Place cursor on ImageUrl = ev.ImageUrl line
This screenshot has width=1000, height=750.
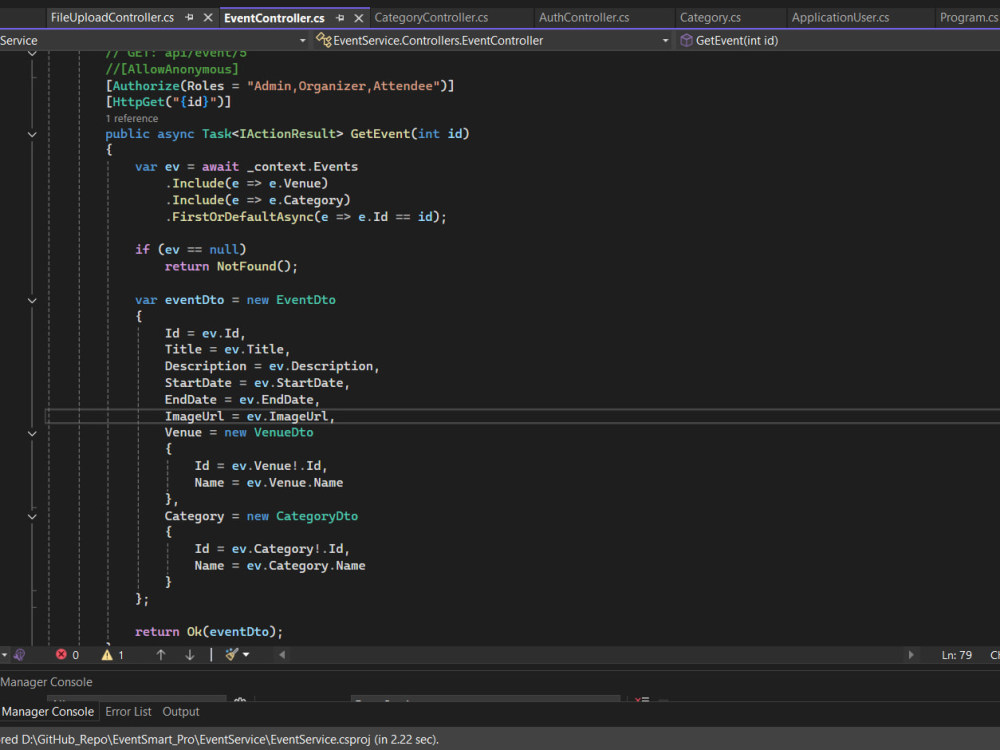[x=249, y=416]
